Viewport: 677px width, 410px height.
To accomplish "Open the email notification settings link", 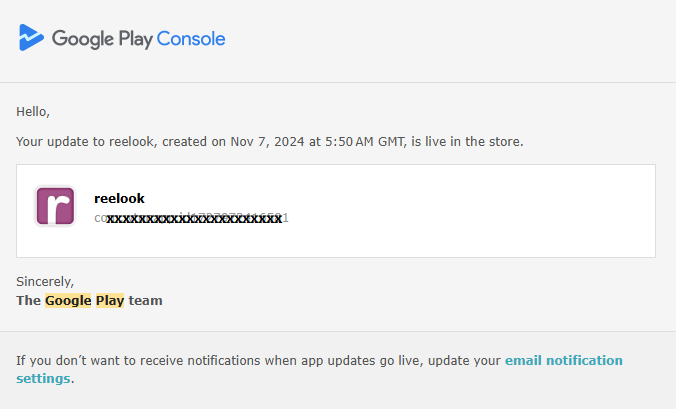I will 563,360.
